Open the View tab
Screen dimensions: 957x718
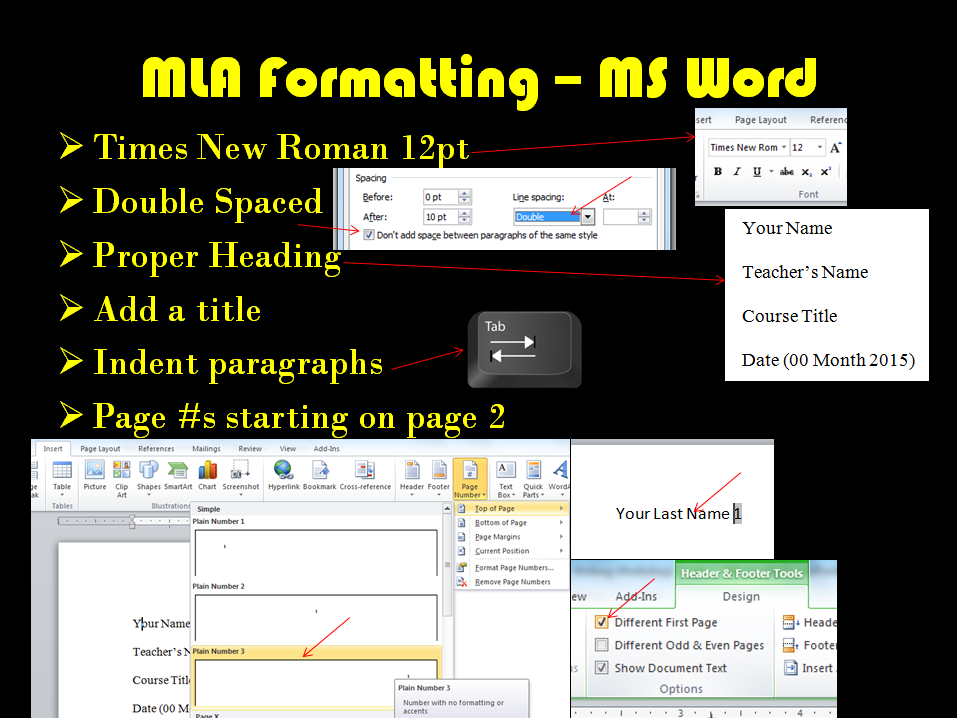coord(287,448)
